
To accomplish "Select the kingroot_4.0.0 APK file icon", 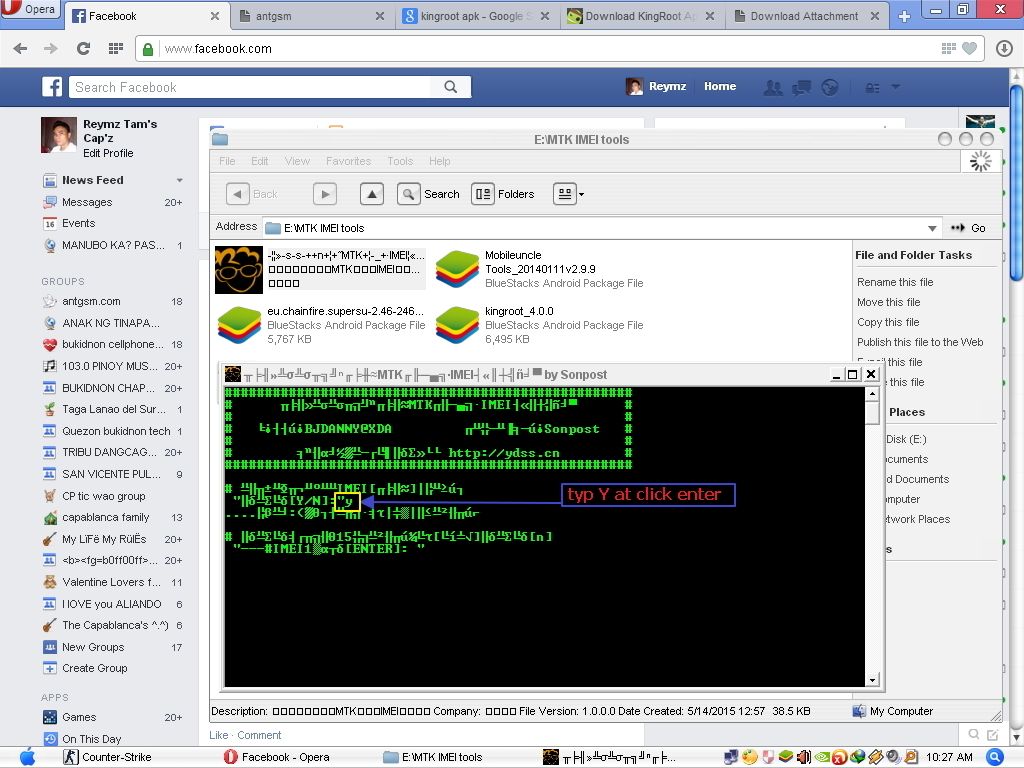I will click(456, 324).
